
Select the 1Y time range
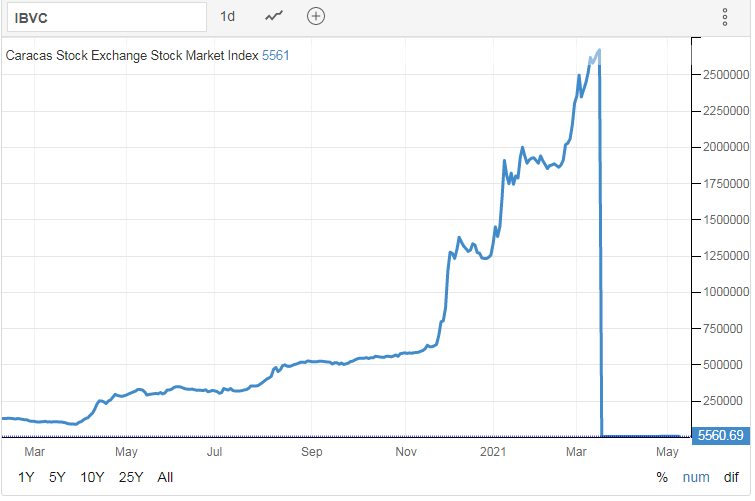[26, 477]
